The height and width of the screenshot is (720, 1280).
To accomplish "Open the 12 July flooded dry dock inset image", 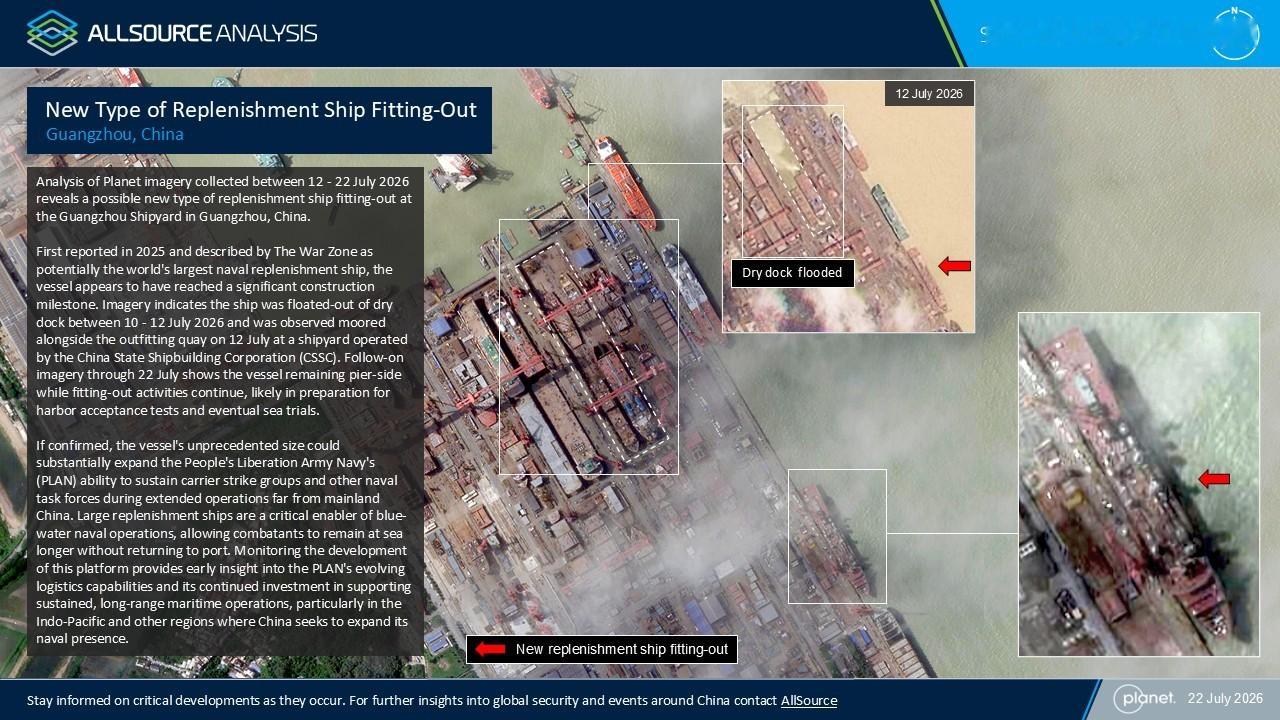I will click(848, 207).
